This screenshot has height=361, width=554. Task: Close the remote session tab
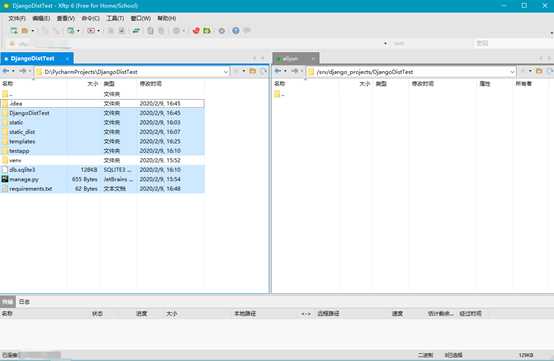(x=313, y=59)
